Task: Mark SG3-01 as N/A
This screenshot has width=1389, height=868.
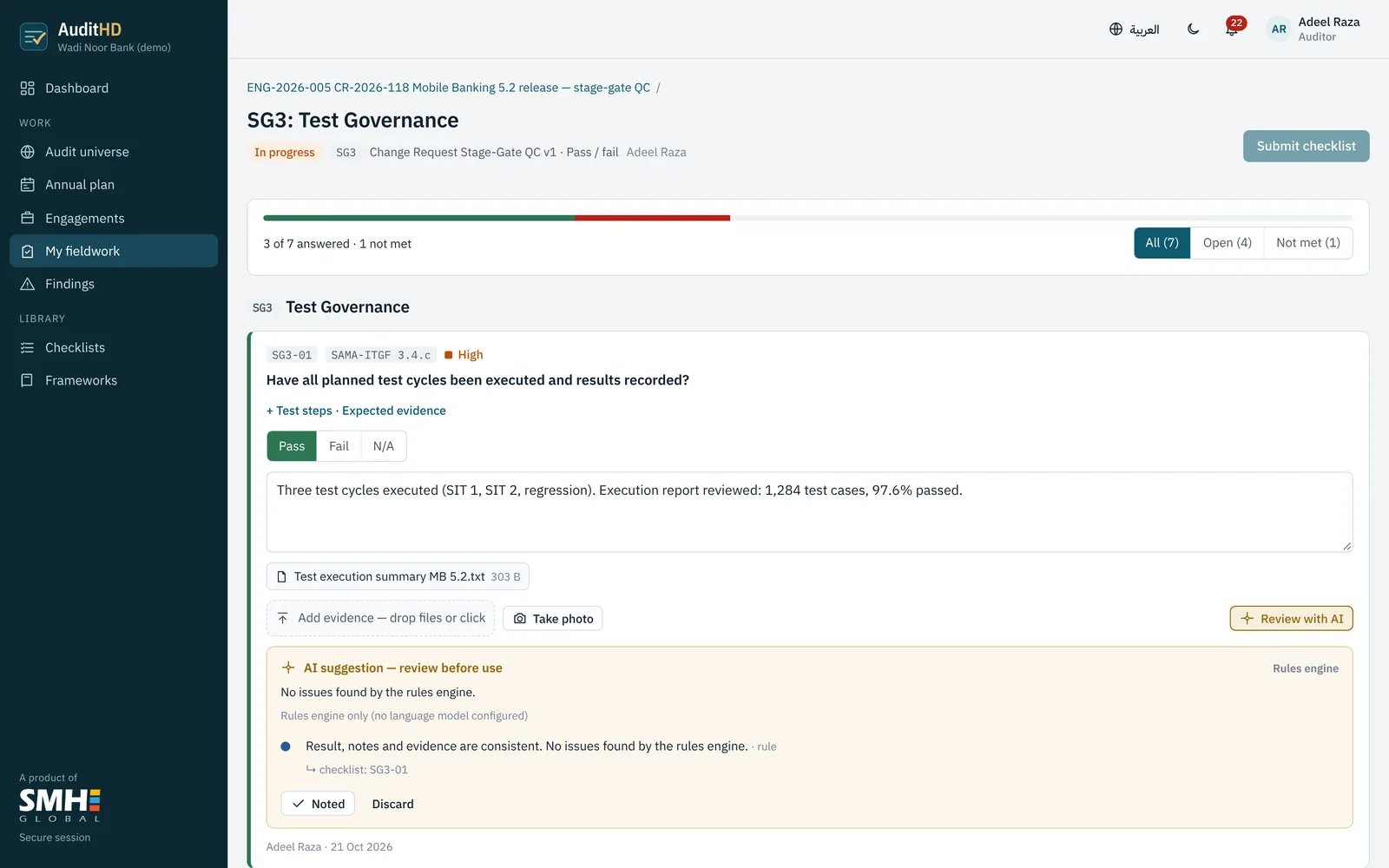Action: click(x=383, y=446)
